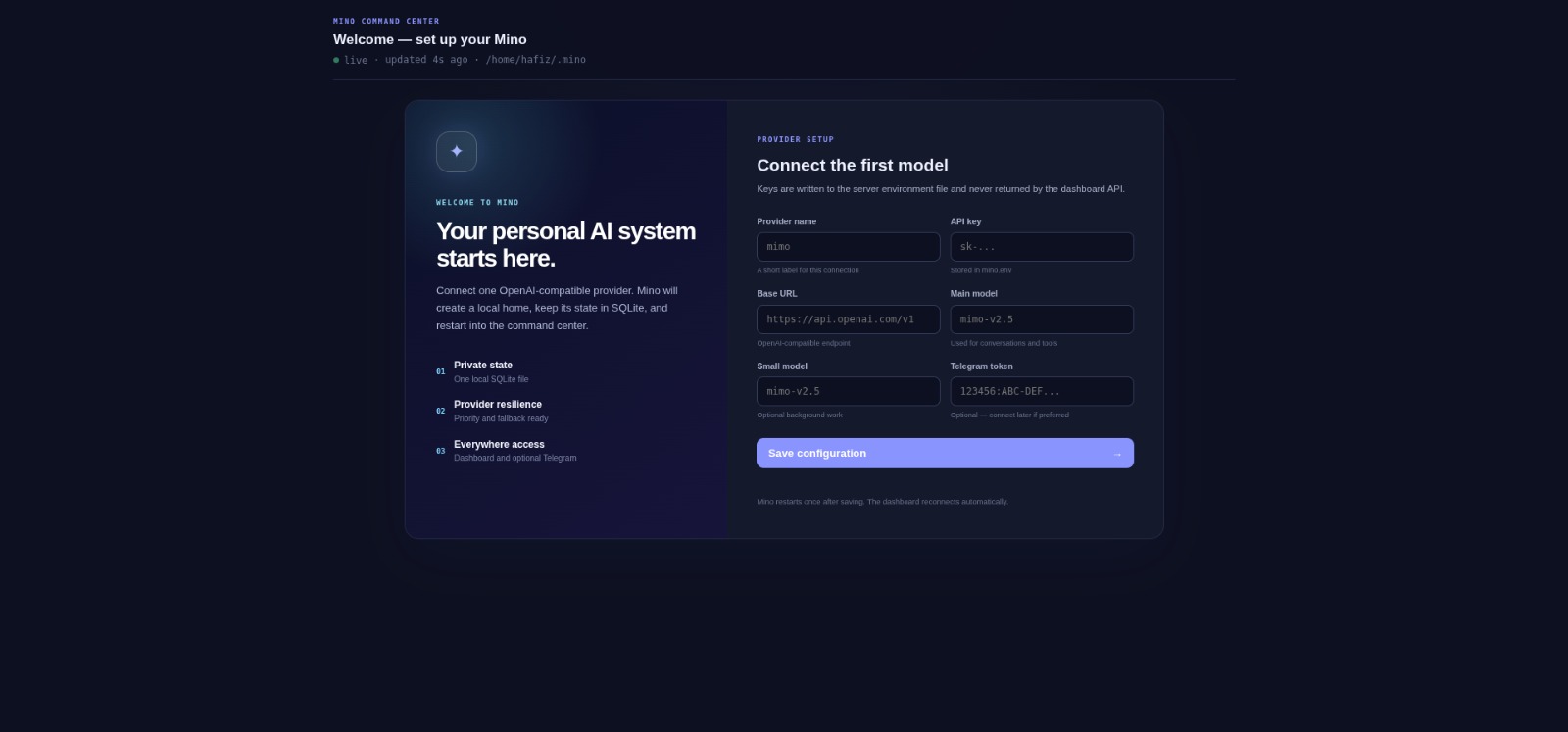This screenshot has height=732, width=1568.
Task: Activate the Small model input field
Action: [848, 391]
